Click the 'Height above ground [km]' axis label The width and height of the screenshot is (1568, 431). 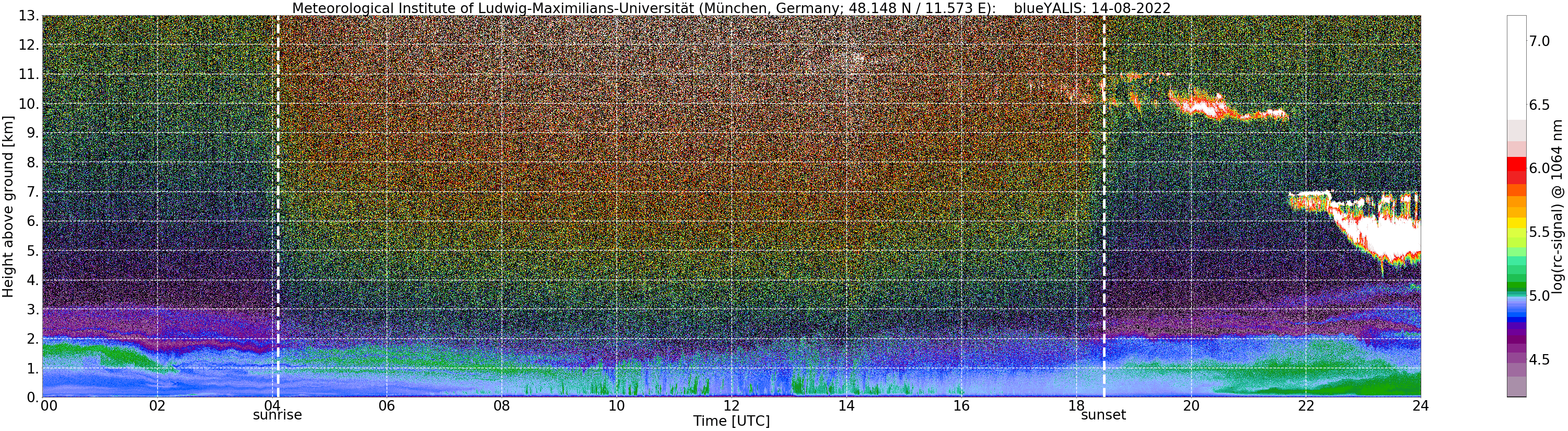[x=8, y=206]
